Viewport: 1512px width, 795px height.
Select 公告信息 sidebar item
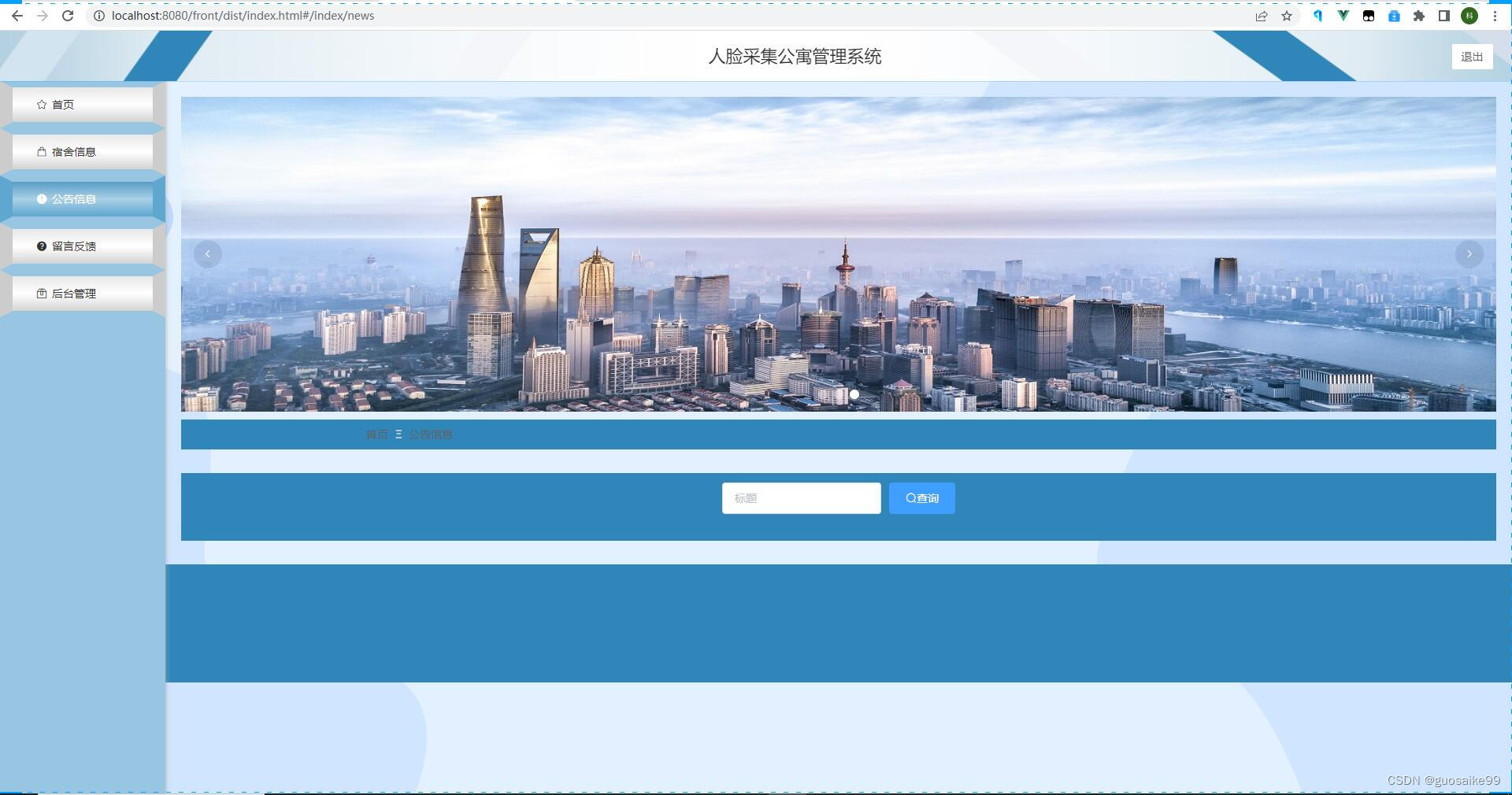[x=83, y=198]
